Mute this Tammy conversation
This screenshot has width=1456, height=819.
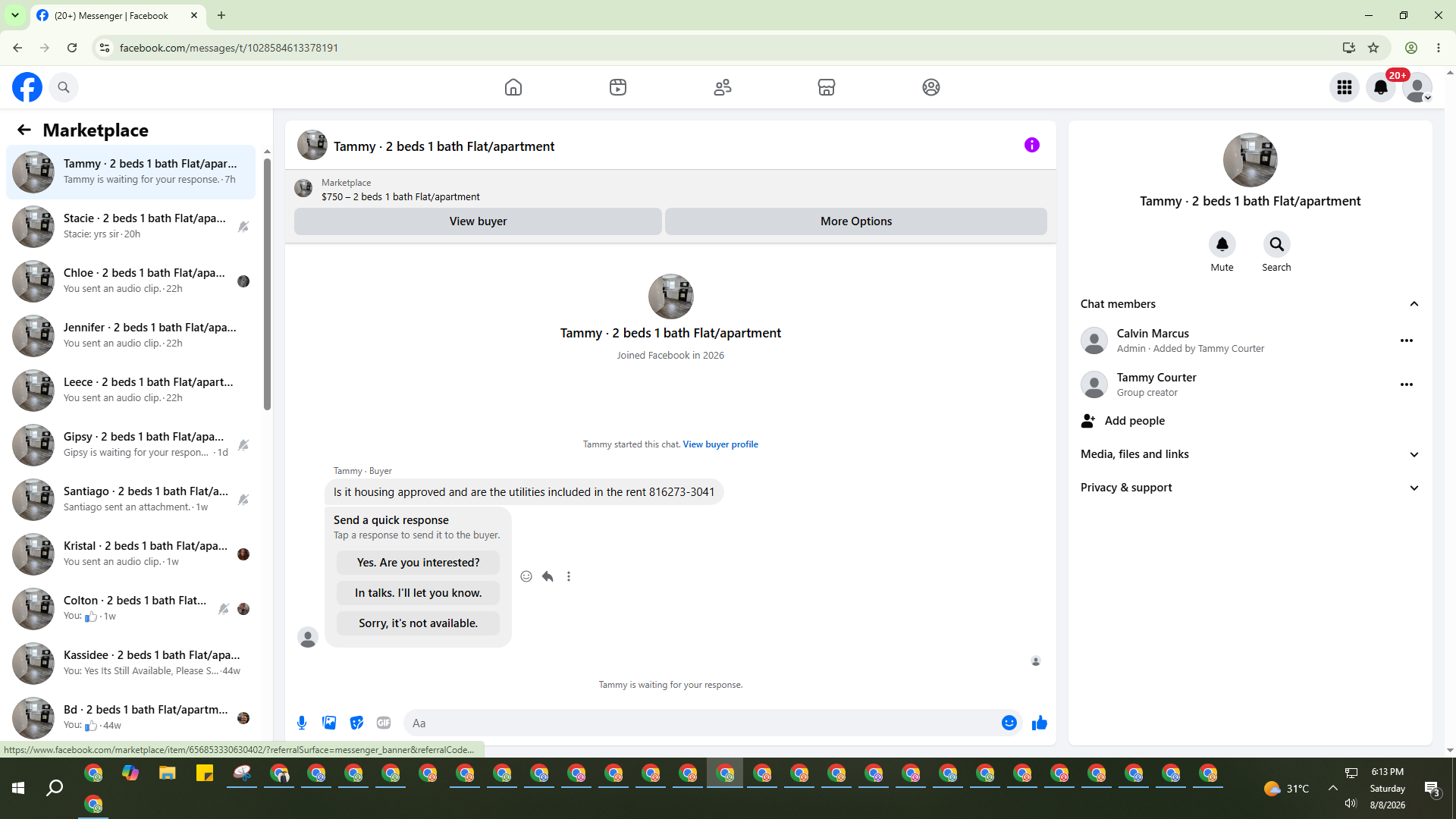pos(1222,244)
